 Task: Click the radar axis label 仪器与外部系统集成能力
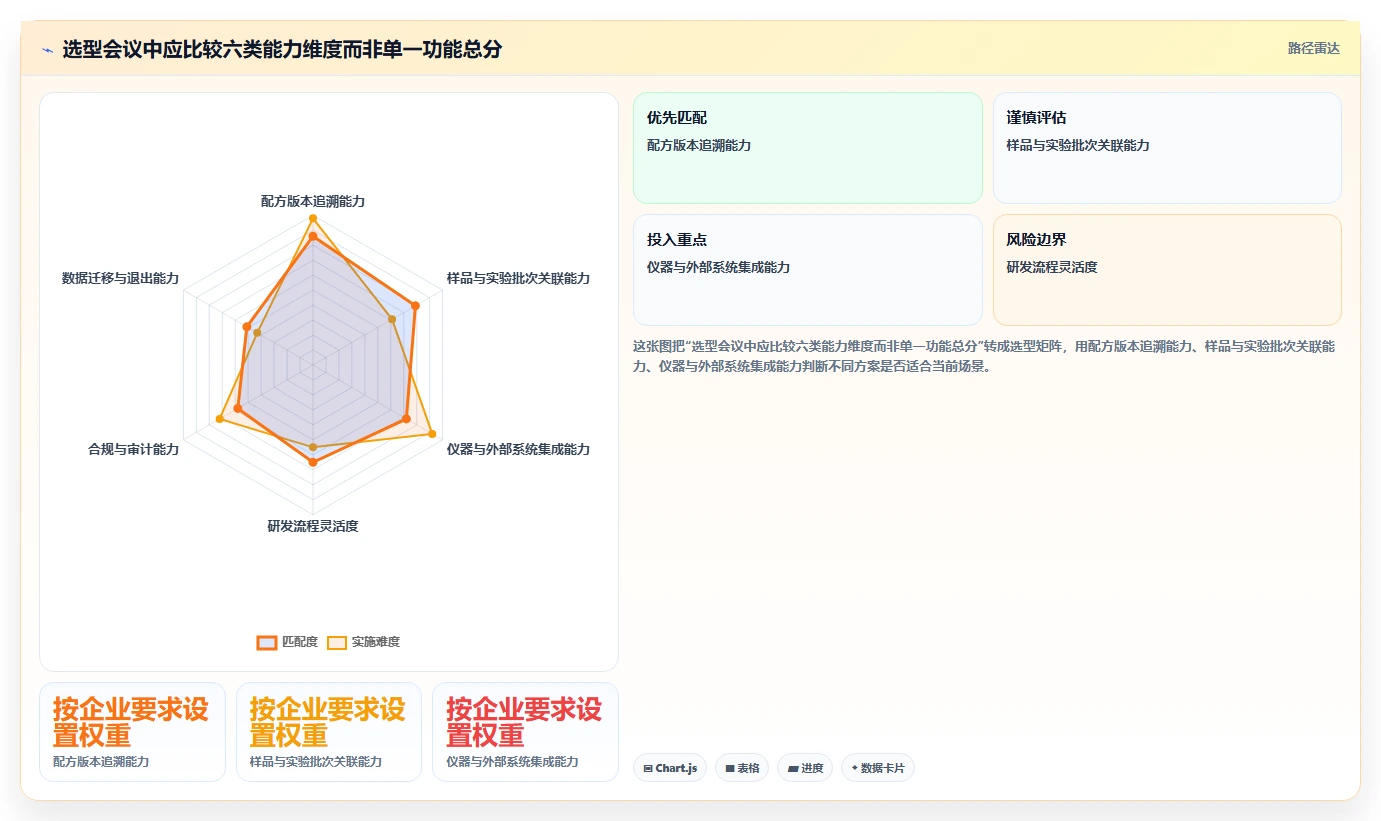click(x=518, y=449)
